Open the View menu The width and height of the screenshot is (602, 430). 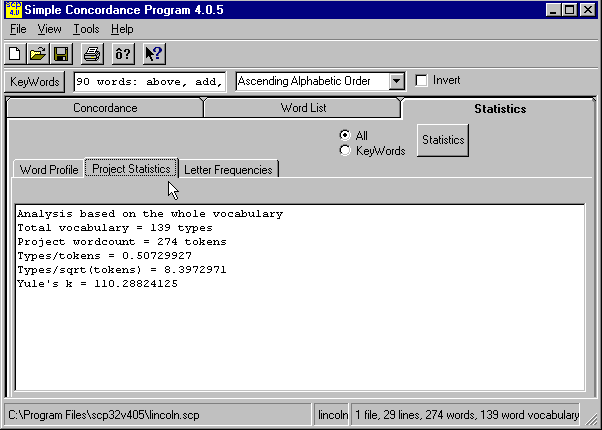49,30
